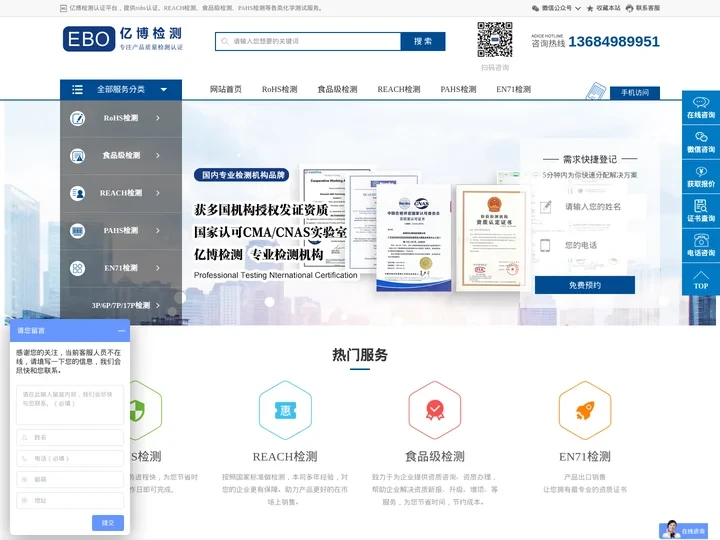
Task: Expand REACH检测 sidebar chevron
Action: [x=158, y=193]
